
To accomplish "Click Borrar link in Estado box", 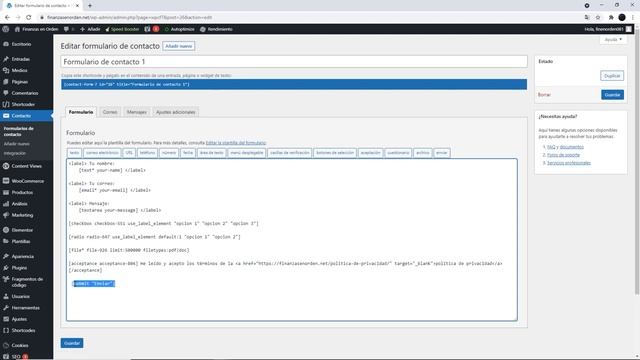I will coord(544,95).
